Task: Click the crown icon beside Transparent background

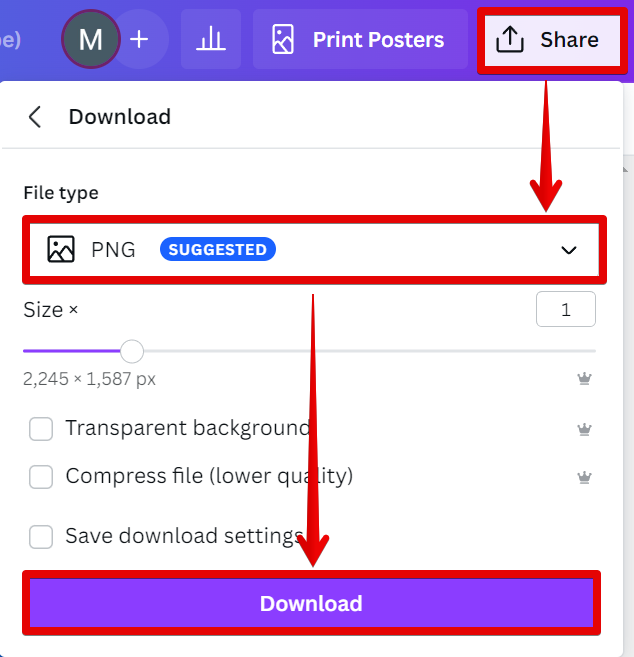Action: pos(584,429)
